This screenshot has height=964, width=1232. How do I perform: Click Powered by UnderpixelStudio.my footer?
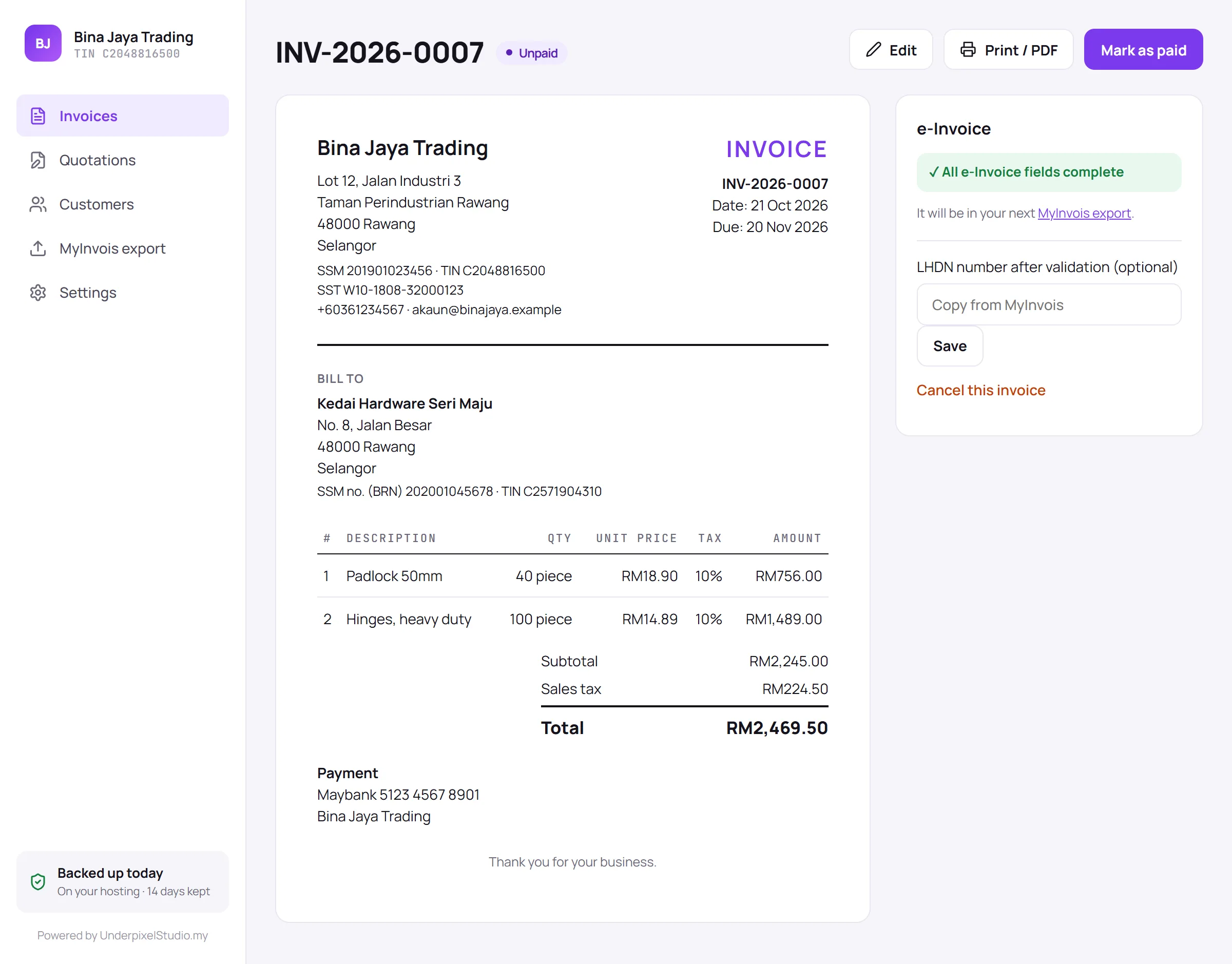[123, 935]
